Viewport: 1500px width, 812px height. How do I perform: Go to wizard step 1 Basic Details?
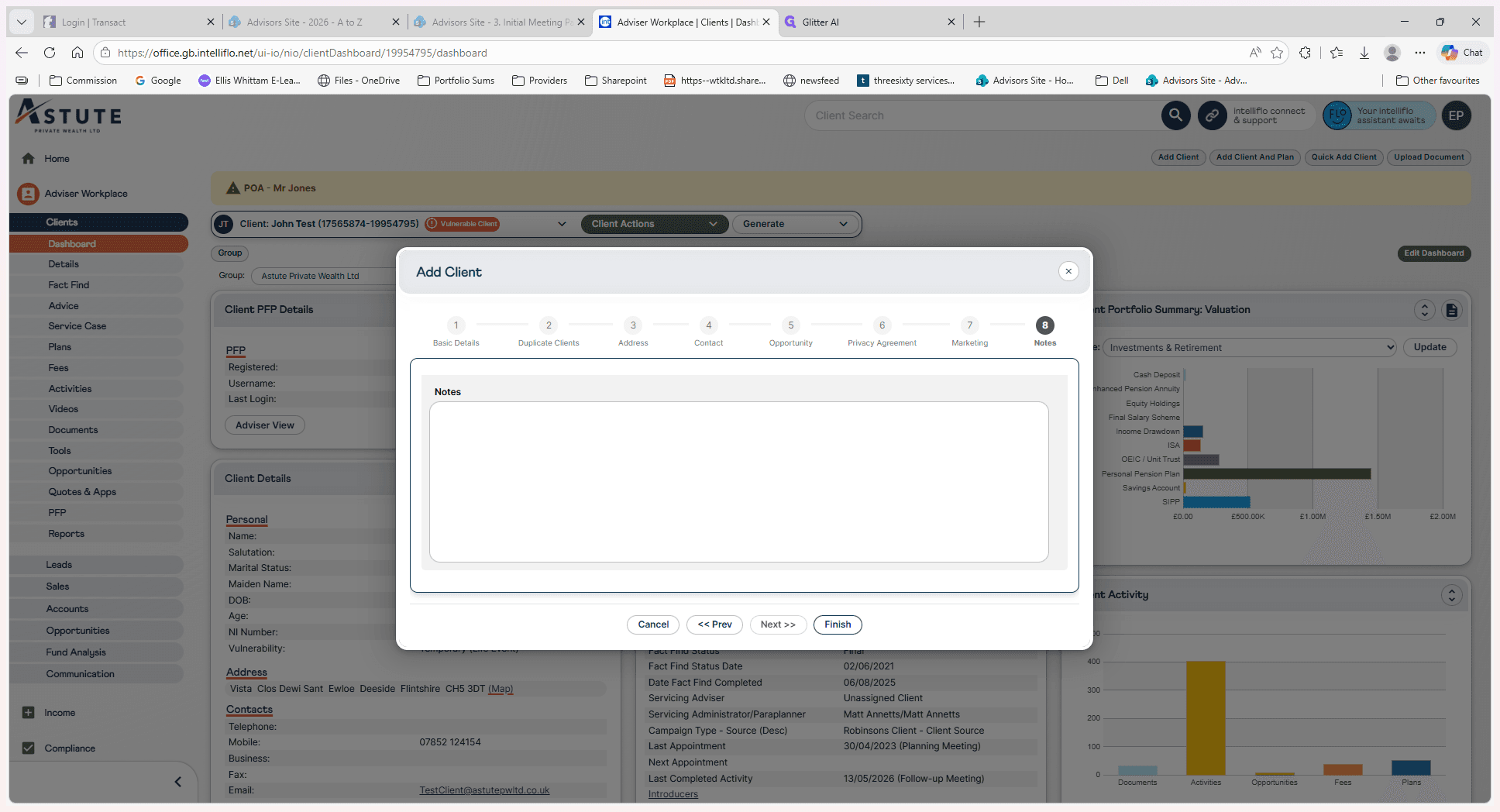pos(456,332)
